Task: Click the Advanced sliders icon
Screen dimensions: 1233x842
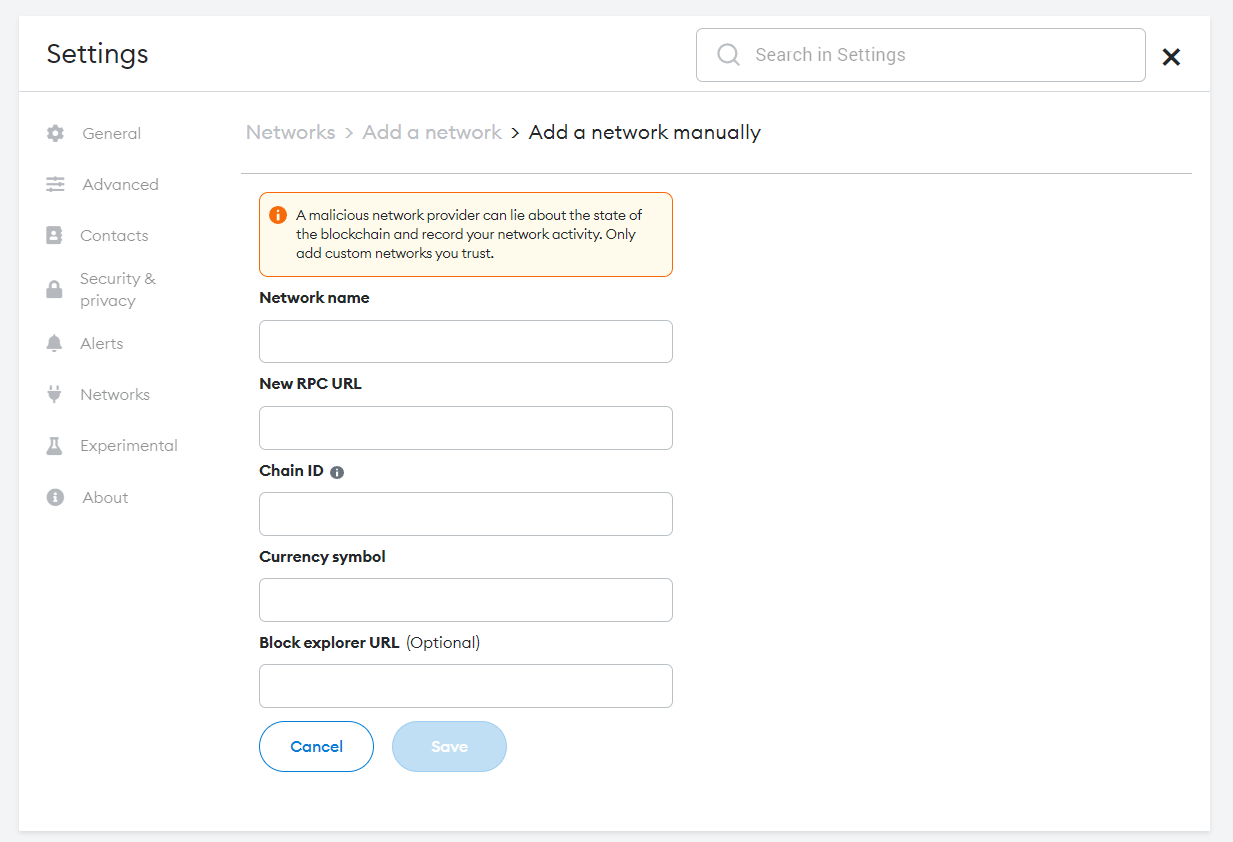Action: (55, 184)
